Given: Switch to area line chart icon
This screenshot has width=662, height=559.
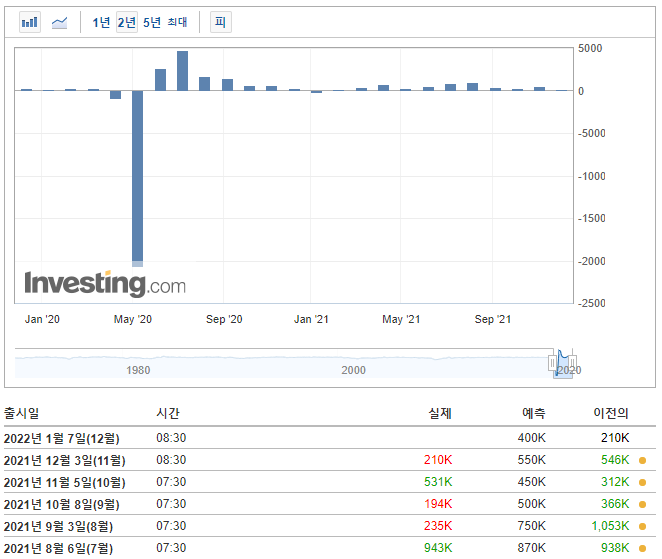Looking at the screenshot, I should point(60,22).
